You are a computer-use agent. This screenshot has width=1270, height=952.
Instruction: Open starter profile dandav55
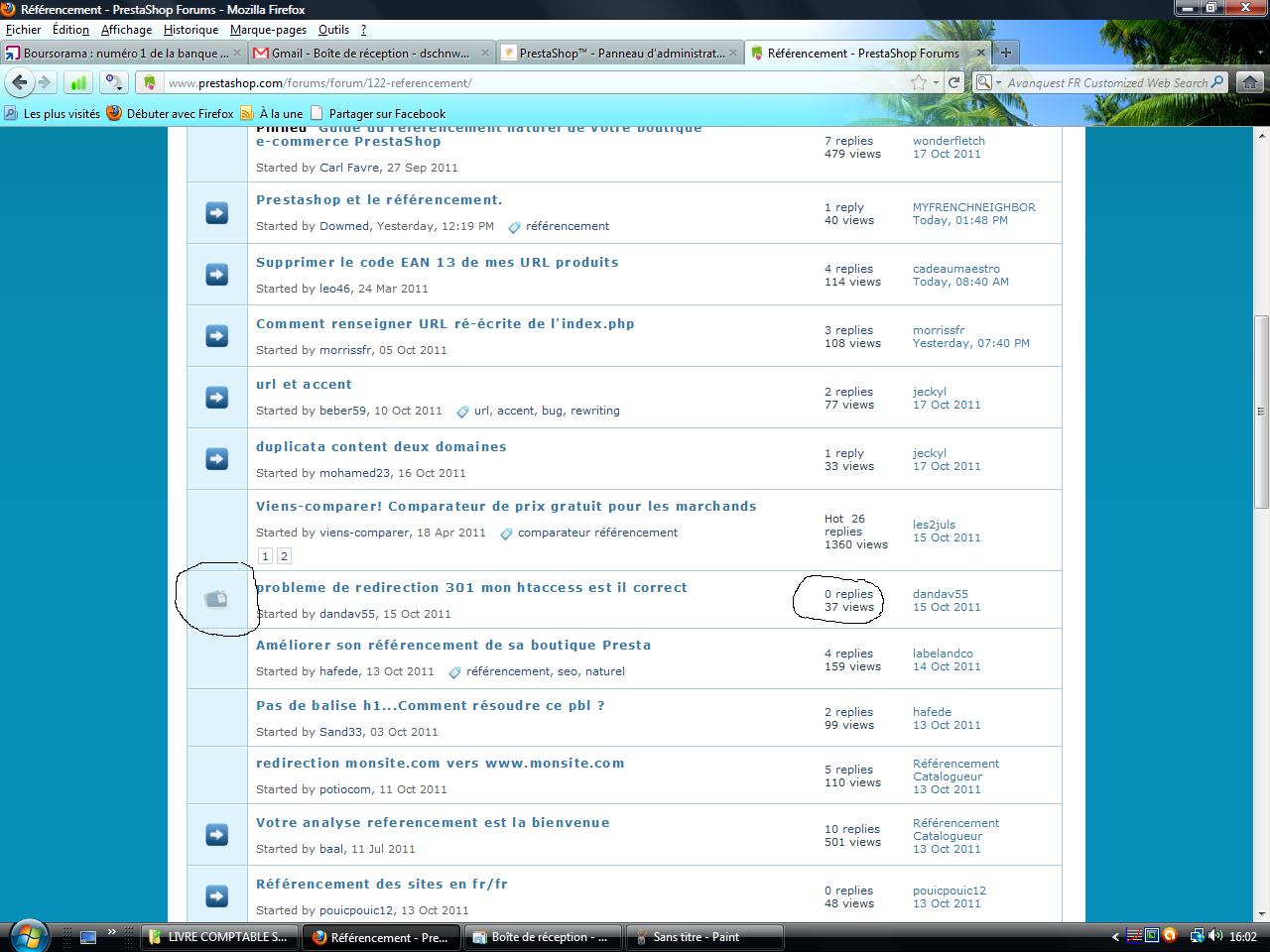[x=347, y=614]
